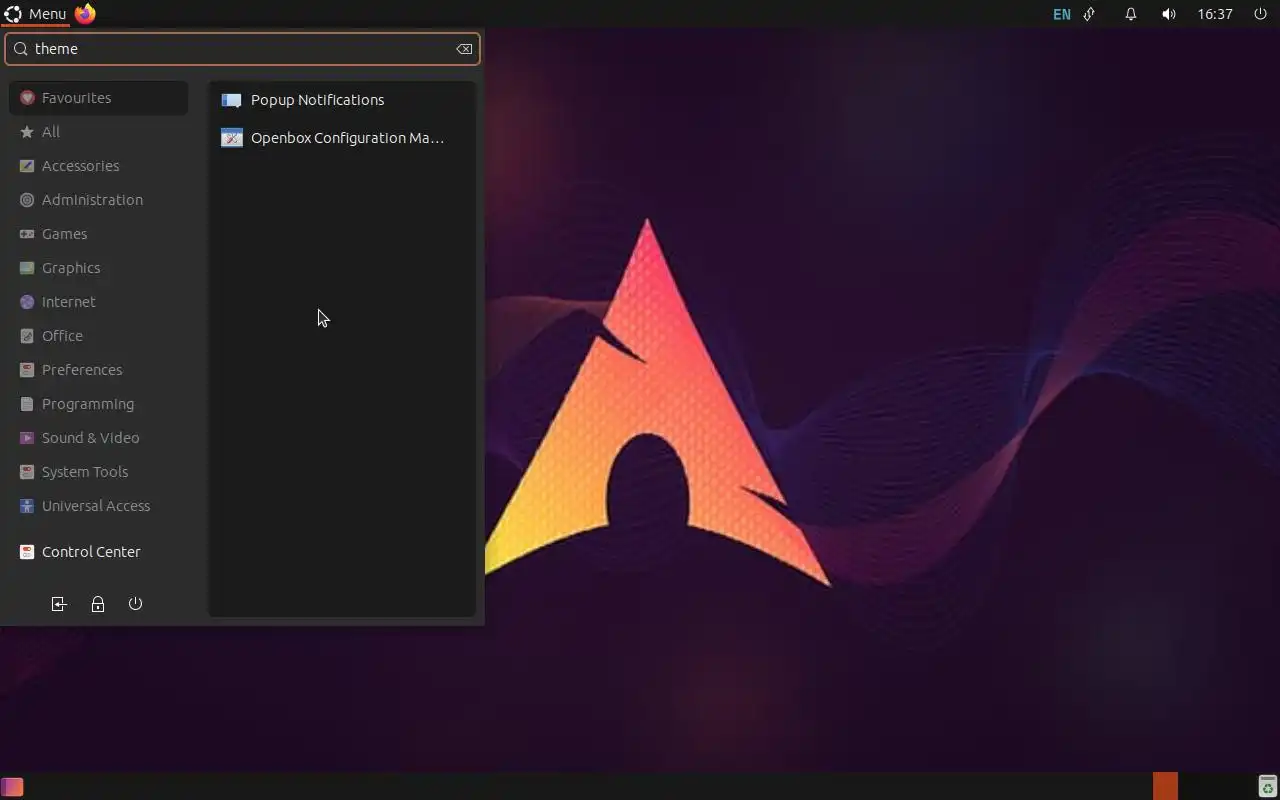1280x800 pixels.
Task: Open the Menu button in top panel
Action: click(x=35, y=14)
